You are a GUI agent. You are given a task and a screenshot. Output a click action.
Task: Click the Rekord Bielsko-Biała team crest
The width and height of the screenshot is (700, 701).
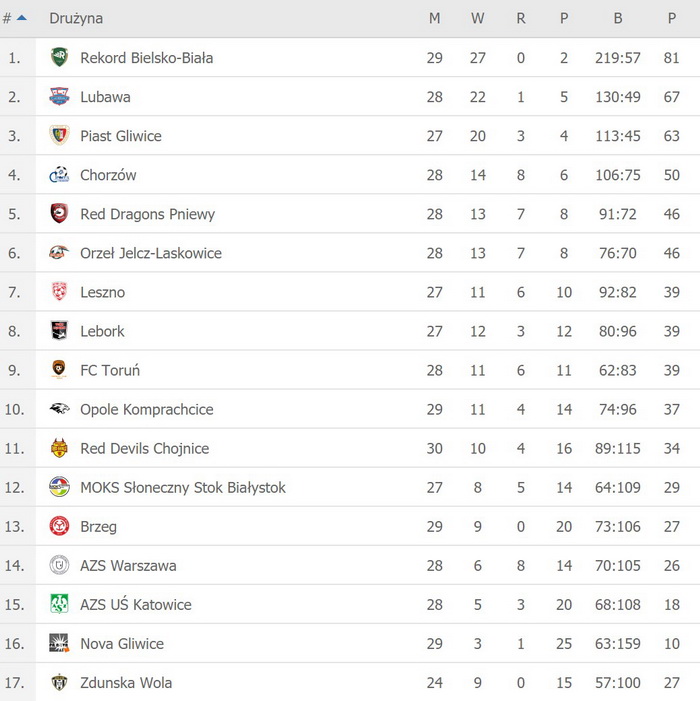click(x=59, y=58)
